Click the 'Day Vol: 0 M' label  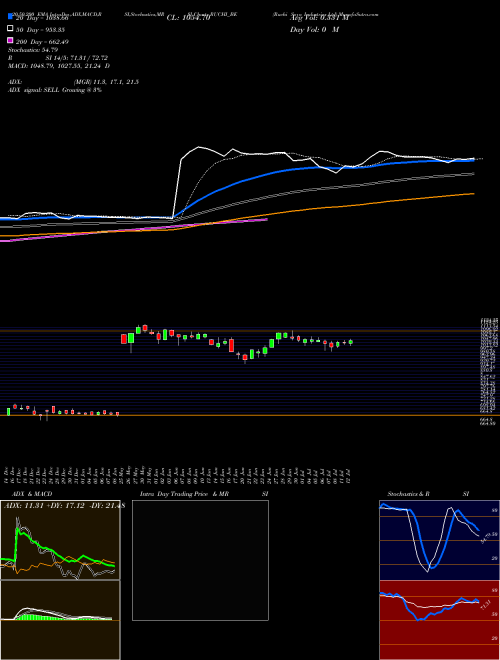(314, 30)
